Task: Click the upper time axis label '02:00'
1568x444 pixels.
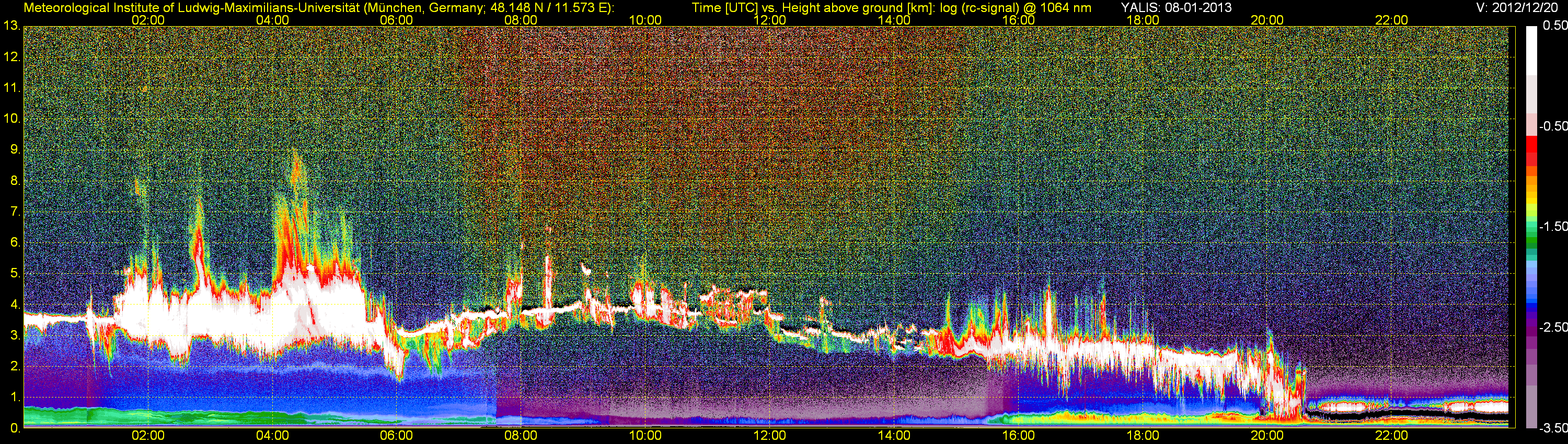Action: [148, 20]
